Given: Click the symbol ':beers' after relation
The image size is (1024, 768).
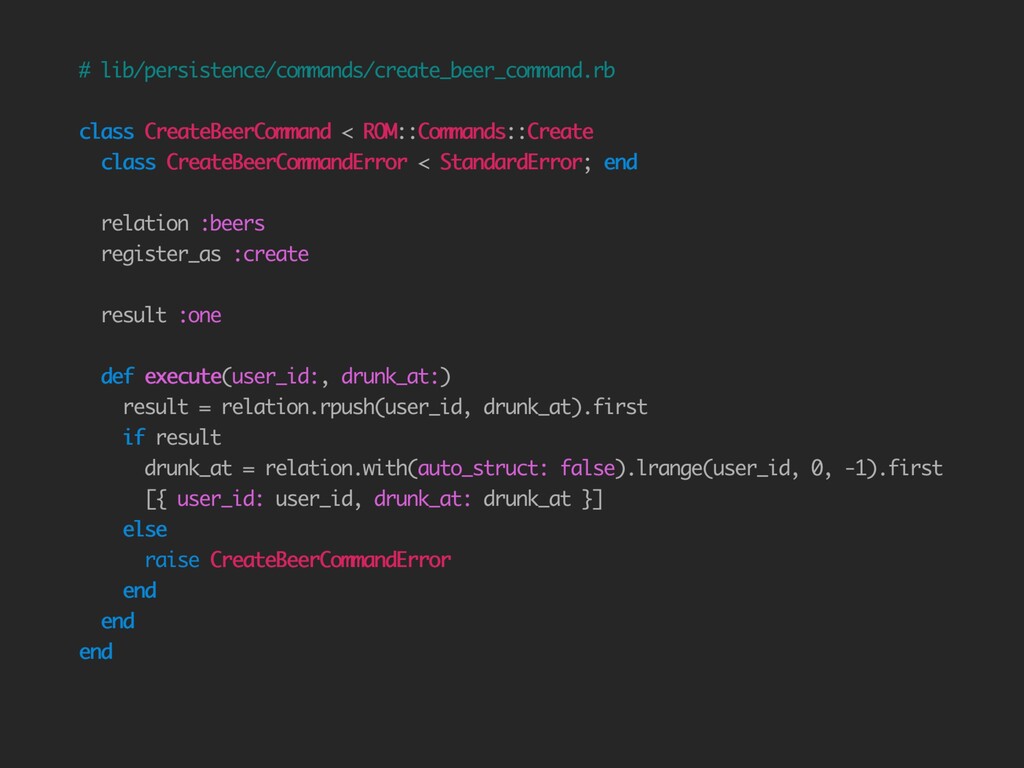Looking at the screenshot, I should [232, 223].
